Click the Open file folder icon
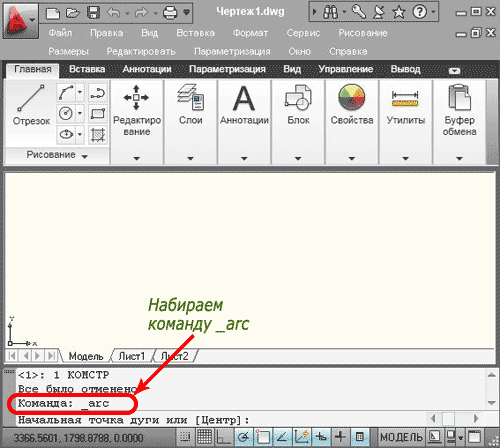Image resolution: width=500 pixels, height=448 pixels. pos(73,13)
